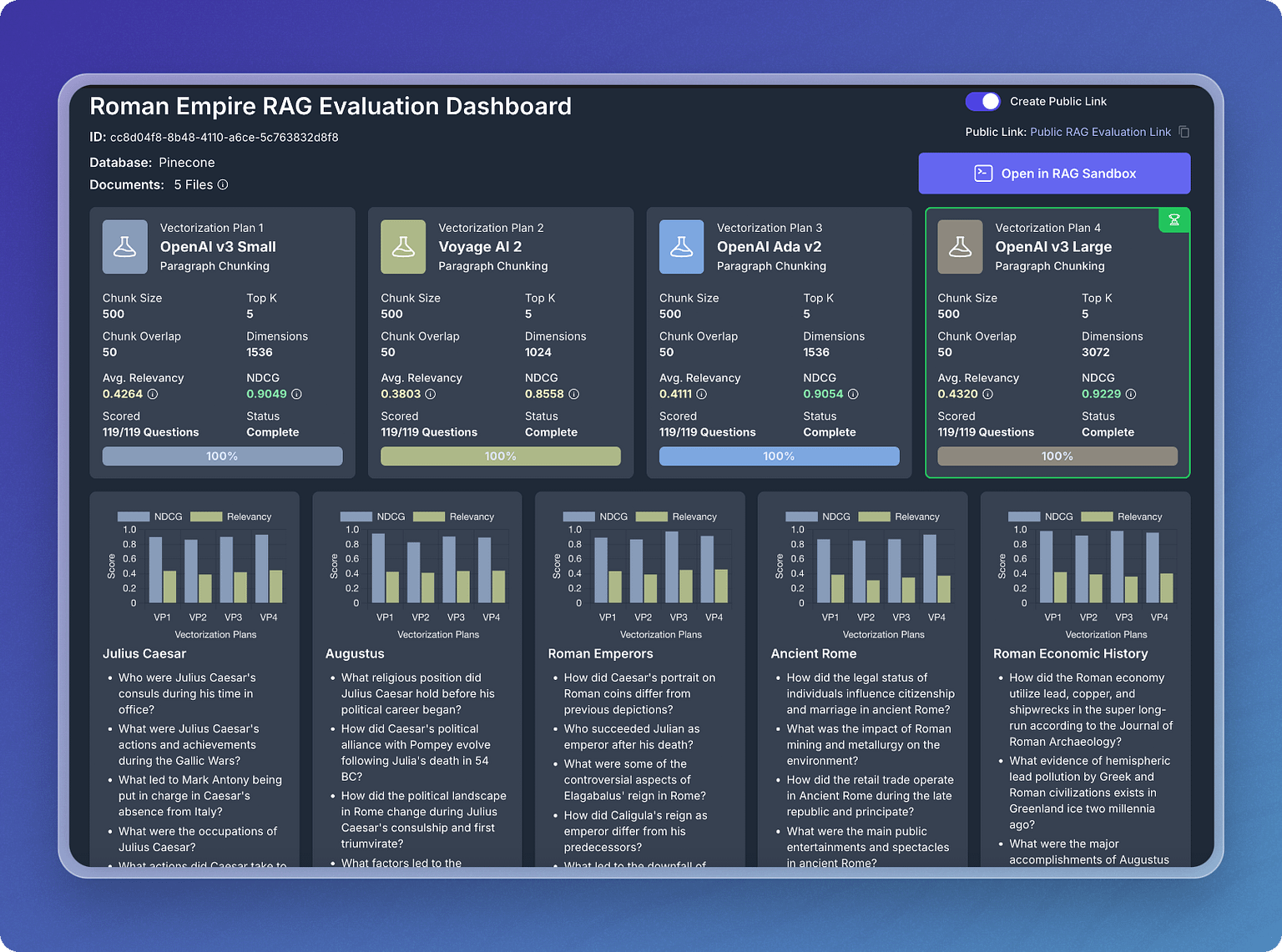Click the flask icon on OpenAI v3 Large card
The width and height of the screenshot is (1282, 952).
pyautogui.click(x=960, y=247)
